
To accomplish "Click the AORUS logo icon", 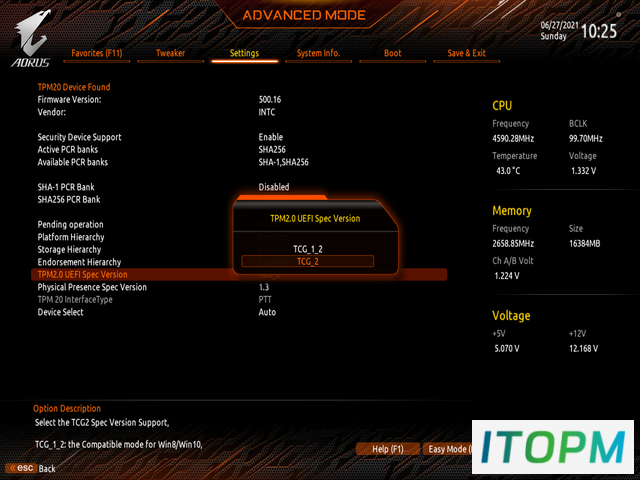I will (x=31, y=40).
